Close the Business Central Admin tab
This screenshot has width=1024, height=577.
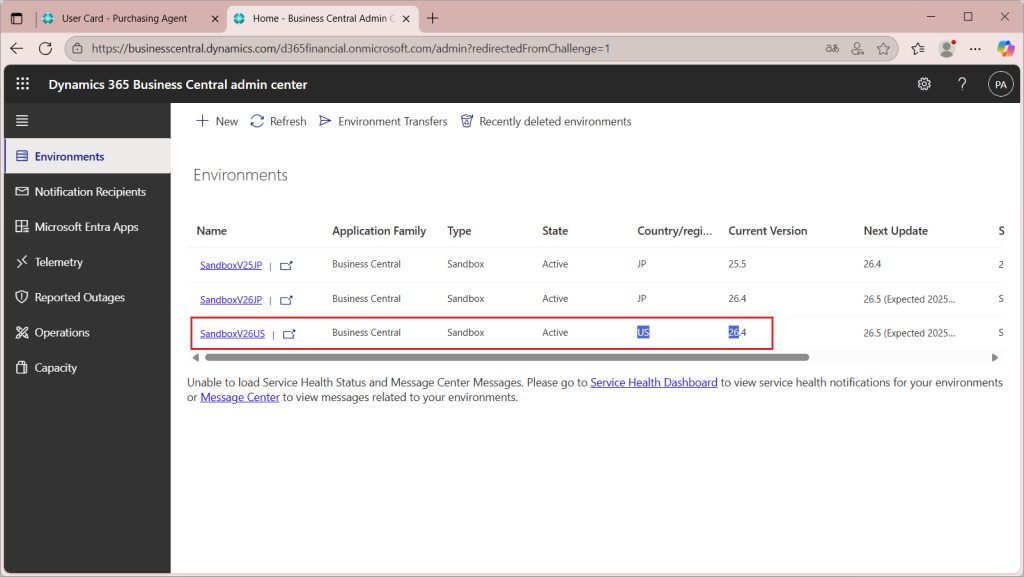tap(406, 19)
